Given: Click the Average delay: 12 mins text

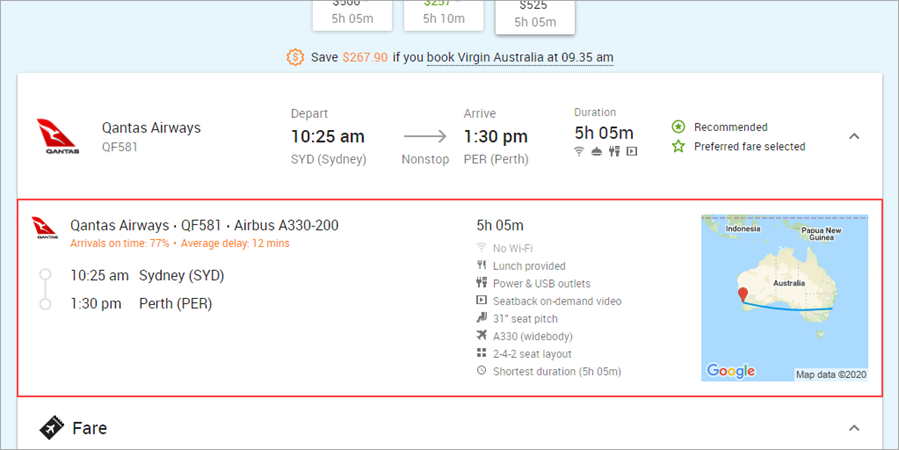Looking at the screenshot, I should [x=235, y=243].
